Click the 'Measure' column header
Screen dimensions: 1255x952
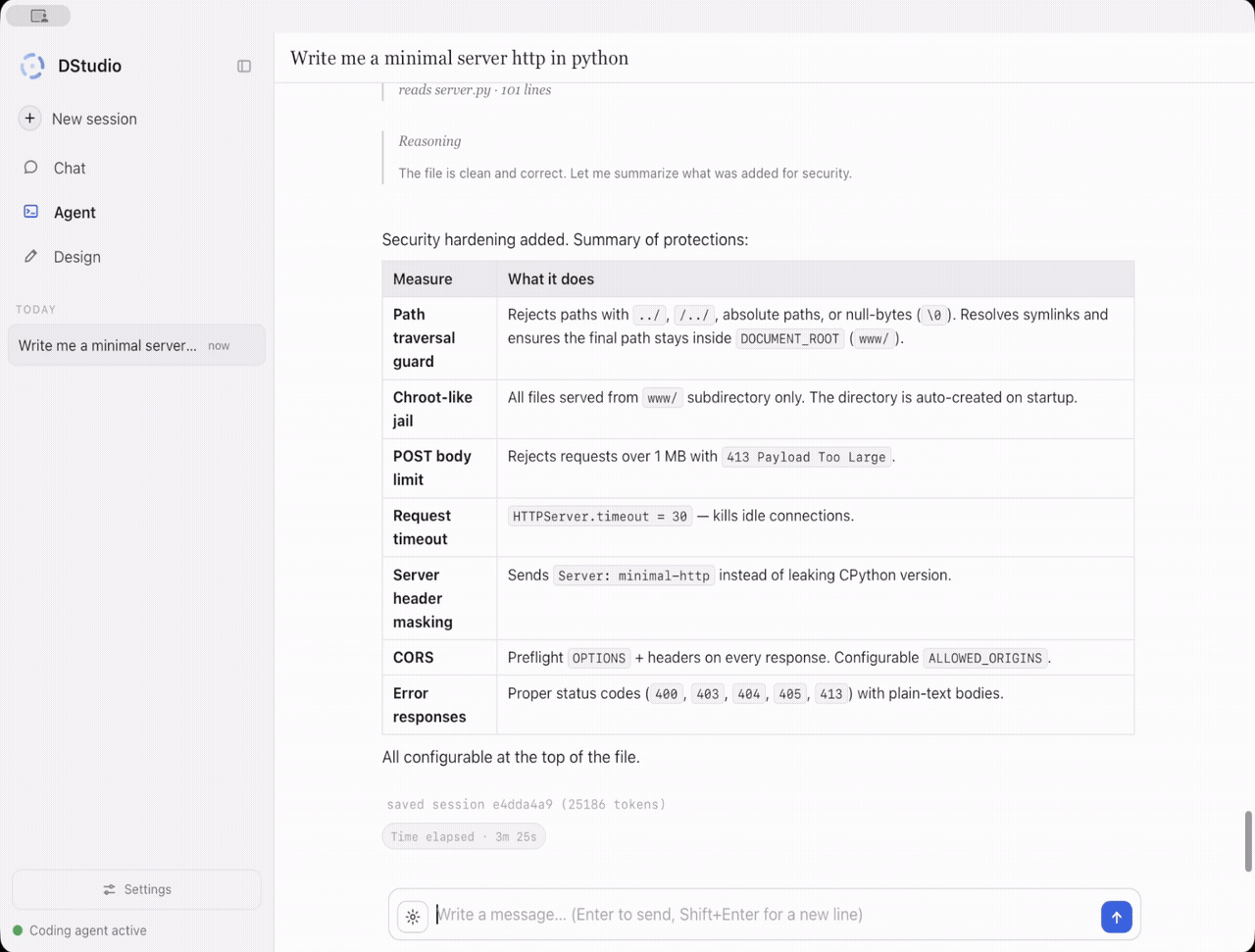coord(439,279)
